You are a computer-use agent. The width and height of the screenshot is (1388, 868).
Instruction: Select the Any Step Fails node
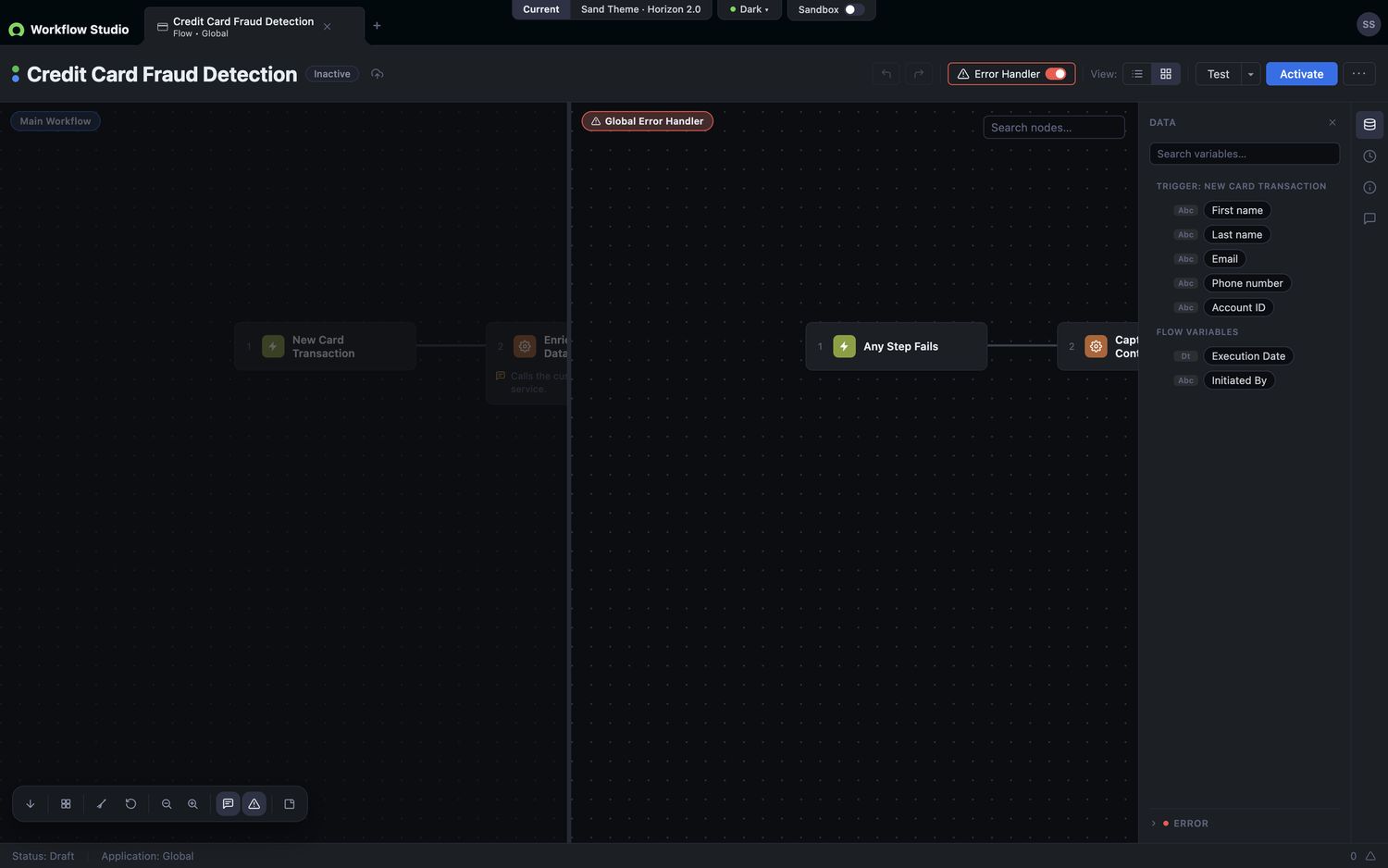pyautogui.click(x=896, y=346)
